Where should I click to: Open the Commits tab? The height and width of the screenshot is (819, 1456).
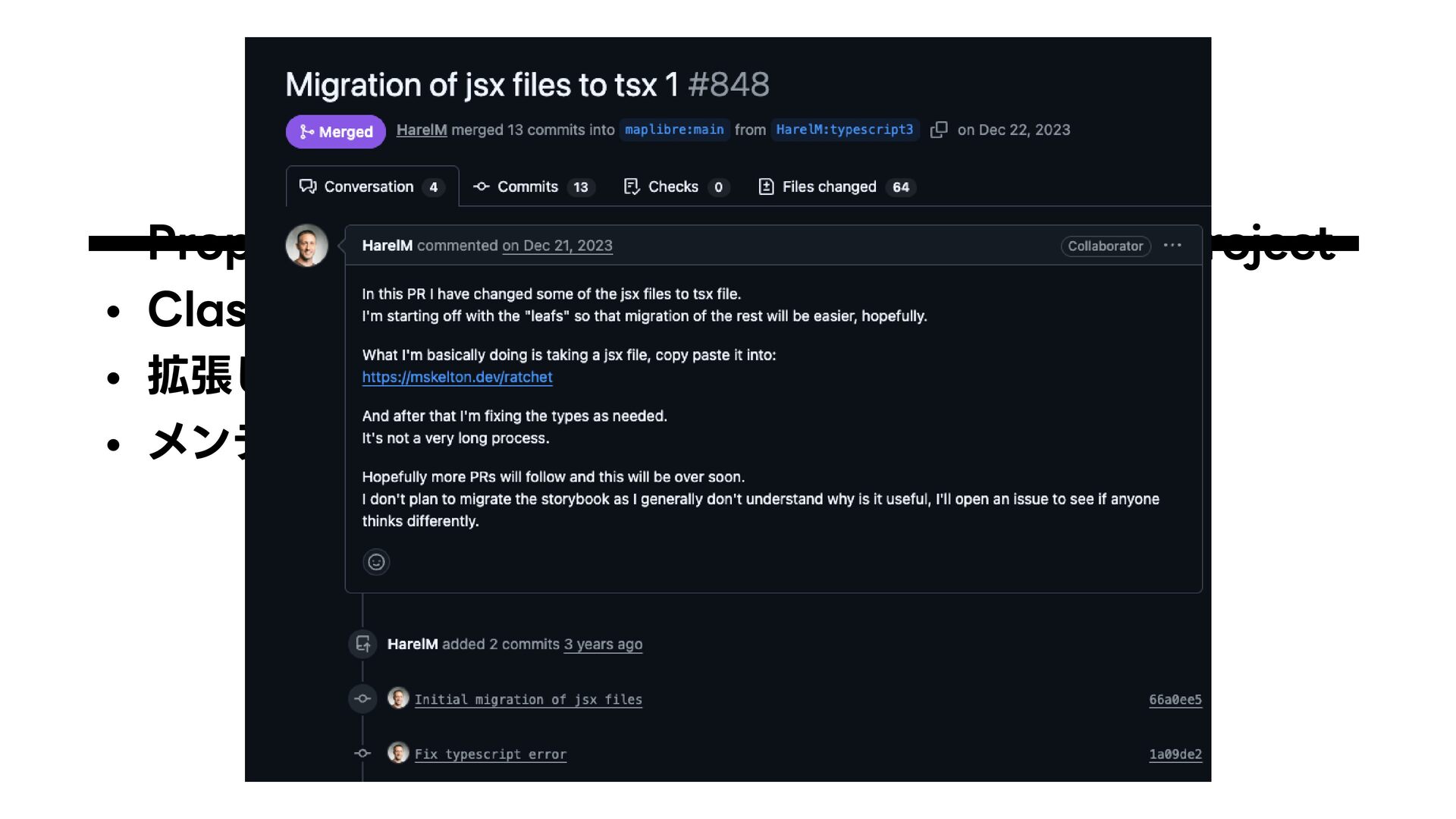(x=534, y=187)
